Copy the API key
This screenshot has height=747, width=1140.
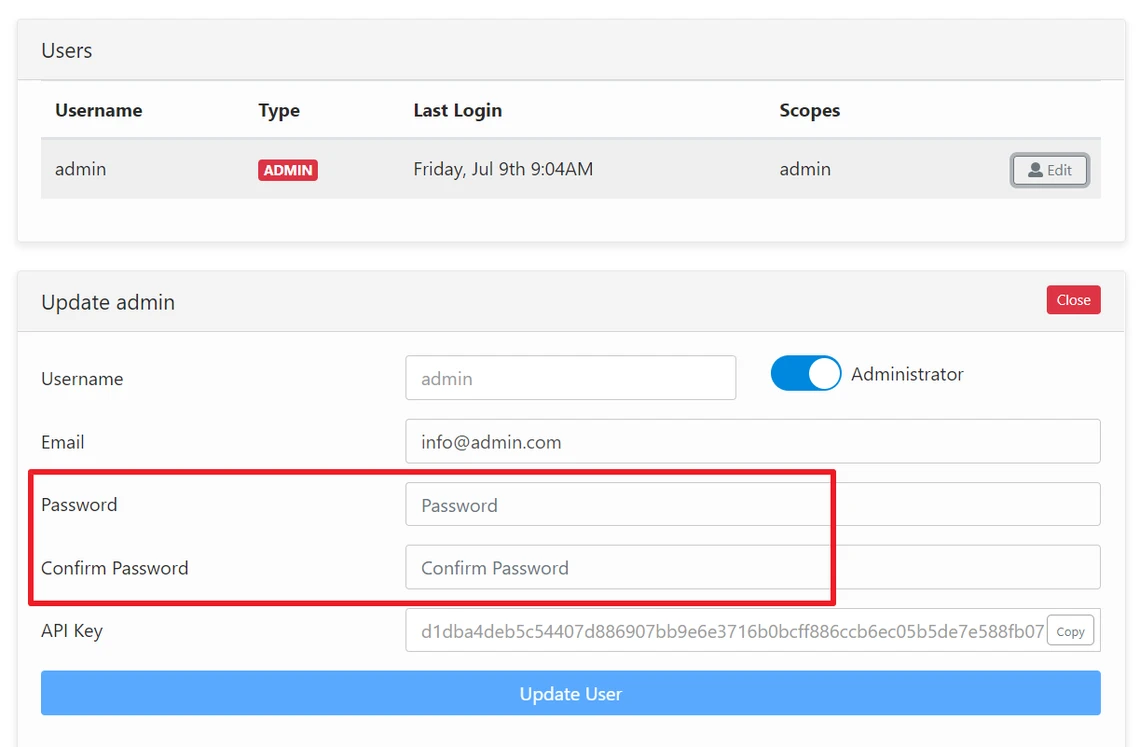[1070, 631]
